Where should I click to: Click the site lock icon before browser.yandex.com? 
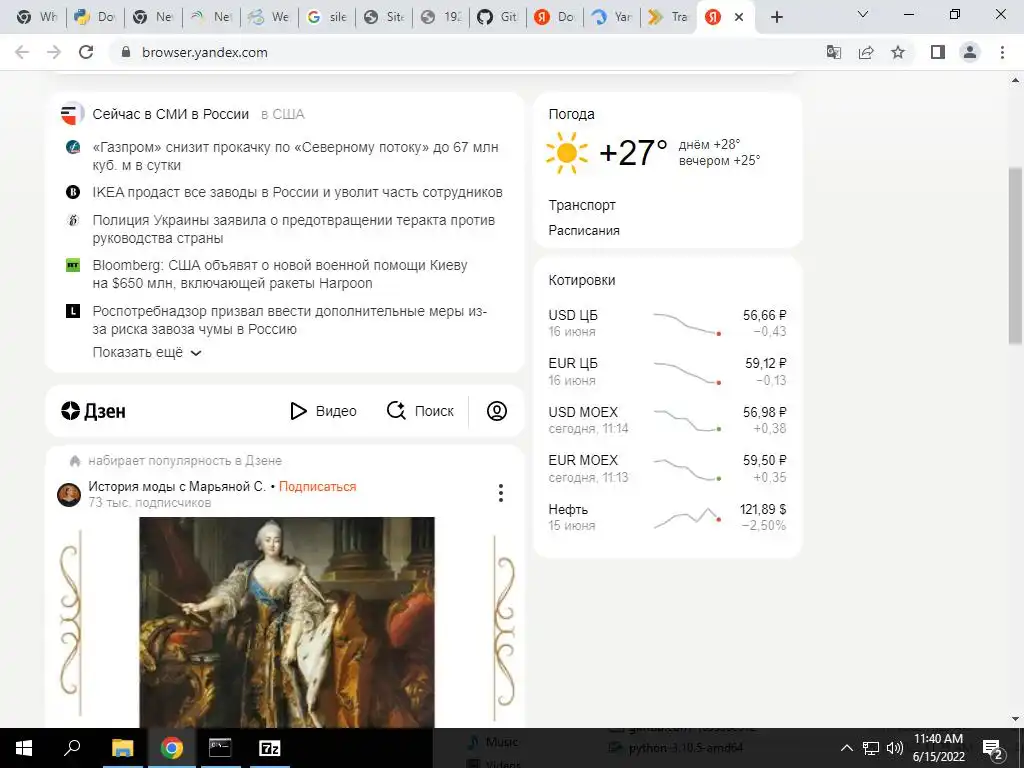[126, 52]
